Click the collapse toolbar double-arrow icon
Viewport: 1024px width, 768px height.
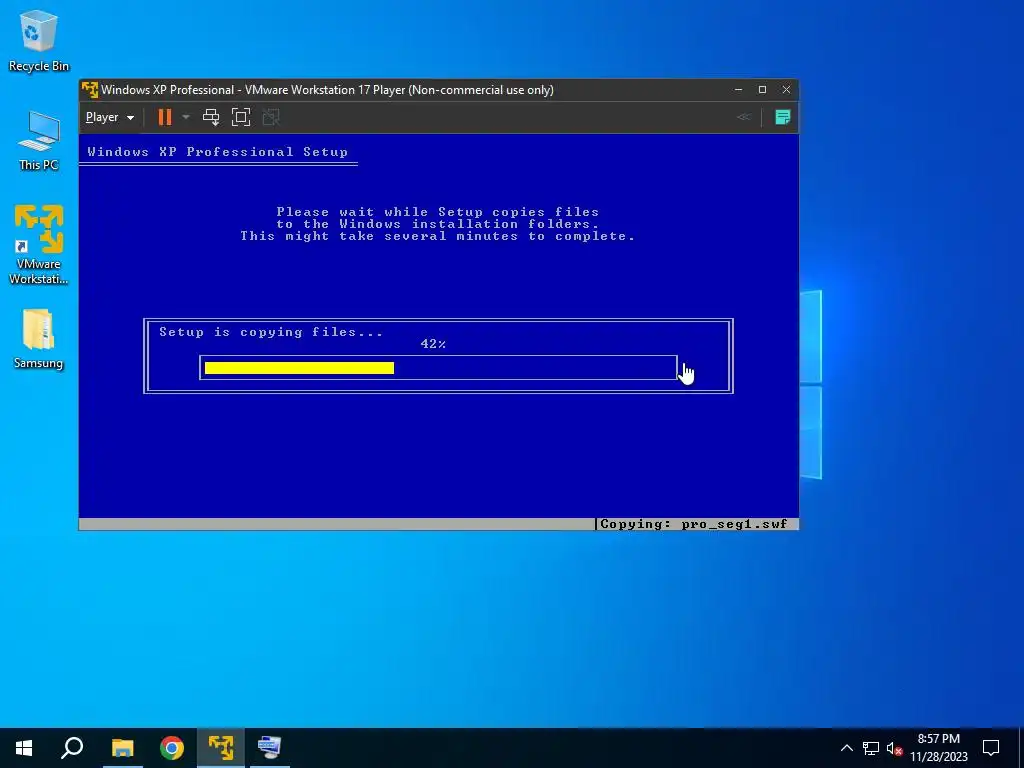[x=743, y=117]
